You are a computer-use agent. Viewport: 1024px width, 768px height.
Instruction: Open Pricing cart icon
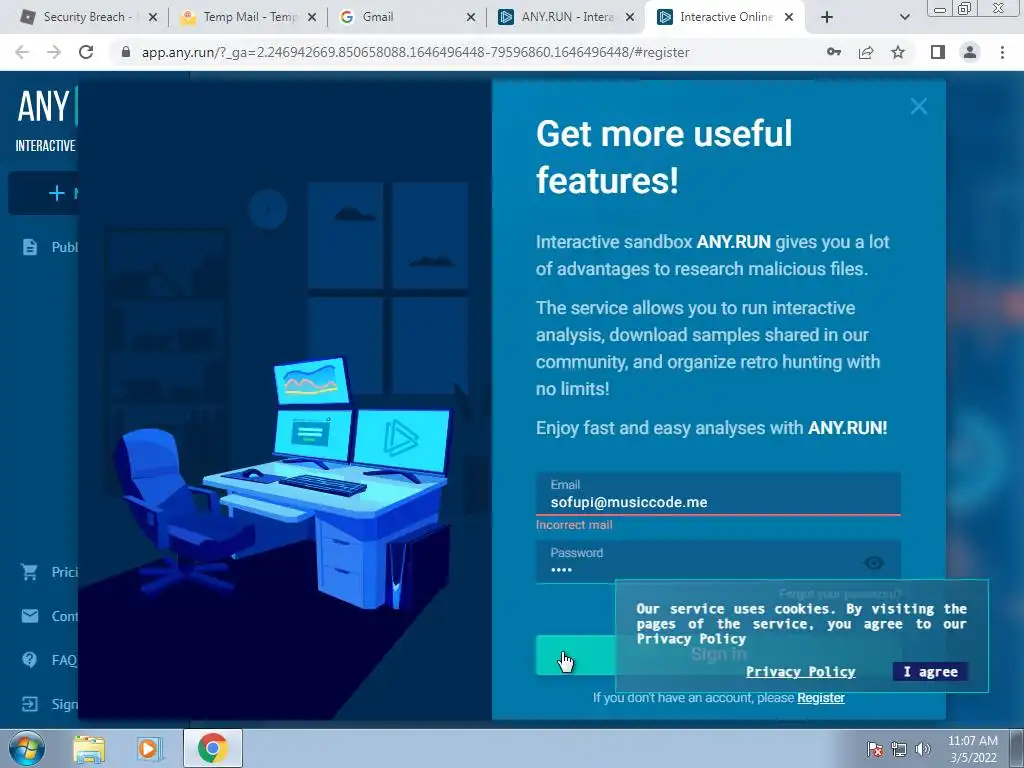29,572
